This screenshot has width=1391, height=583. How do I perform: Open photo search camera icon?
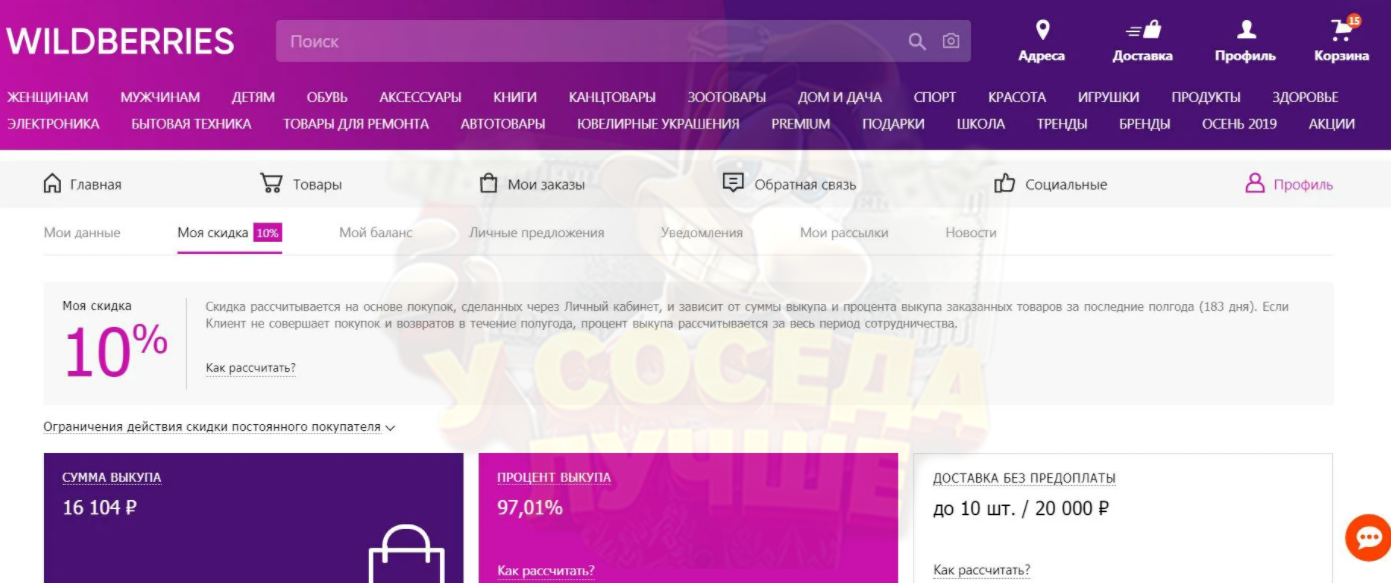[951, 41]
